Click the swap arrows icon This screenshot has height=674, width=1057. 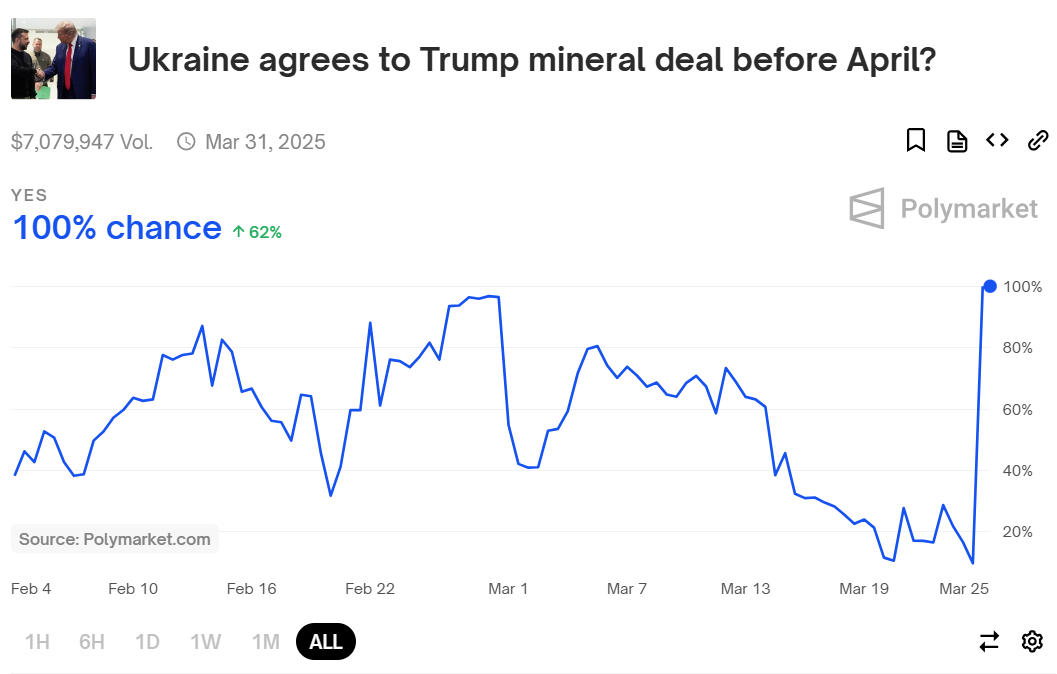pyautogui.click(x=989, y=641)
